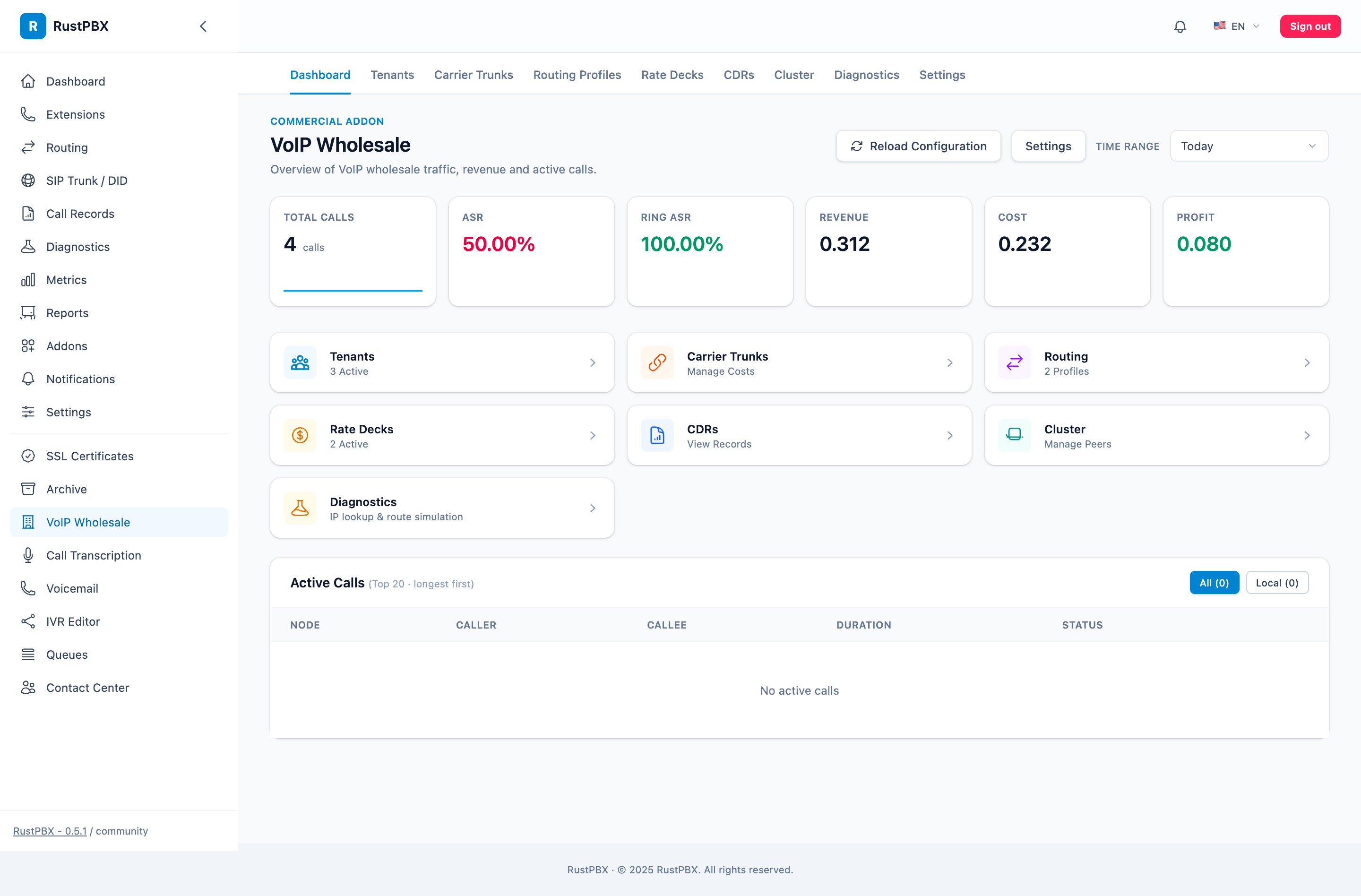The height and width of the screenshot is (896, 1361).
Task: Click the Diagnostics card flask icon
Action: tap(300, 508)
